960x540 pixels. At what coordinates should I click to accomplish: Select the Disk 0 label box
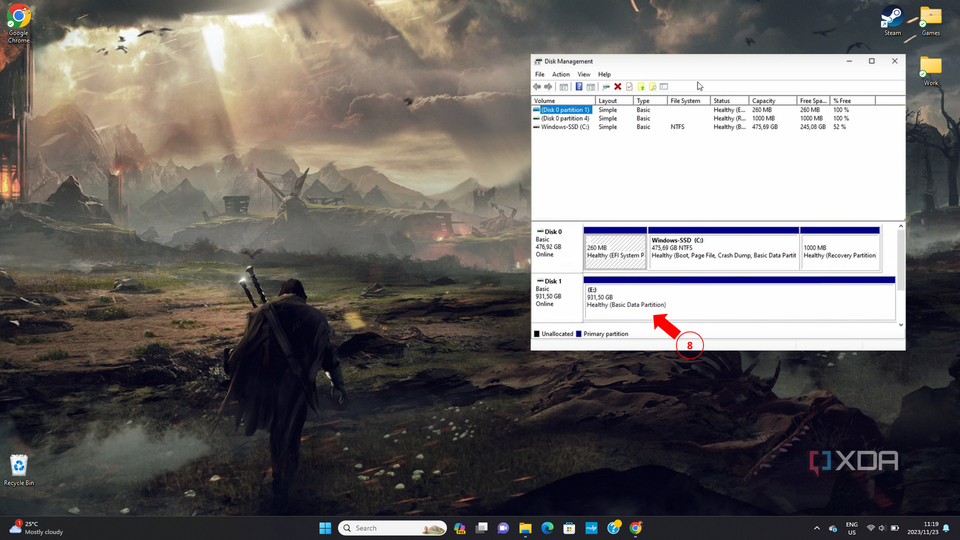(x=557, y=248)
